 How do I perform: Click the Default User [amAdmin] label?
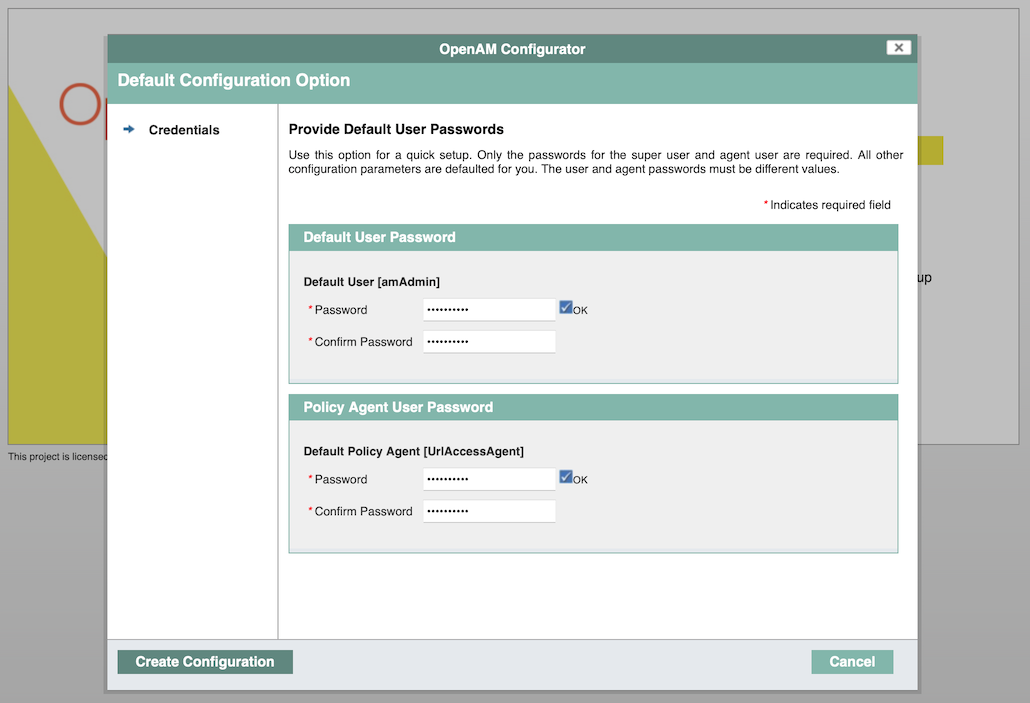click(372, 282)
